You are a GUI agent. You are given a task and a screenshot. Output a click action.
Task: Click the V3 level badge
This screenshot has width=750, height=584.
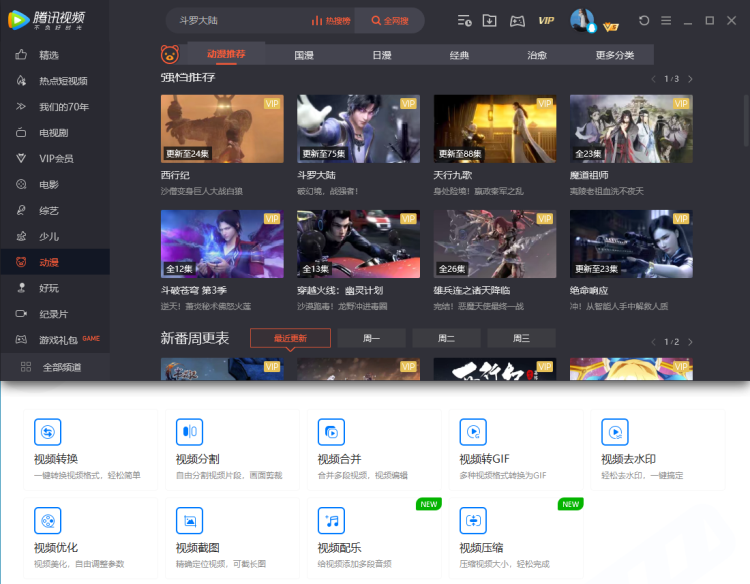tap(611, 27)
